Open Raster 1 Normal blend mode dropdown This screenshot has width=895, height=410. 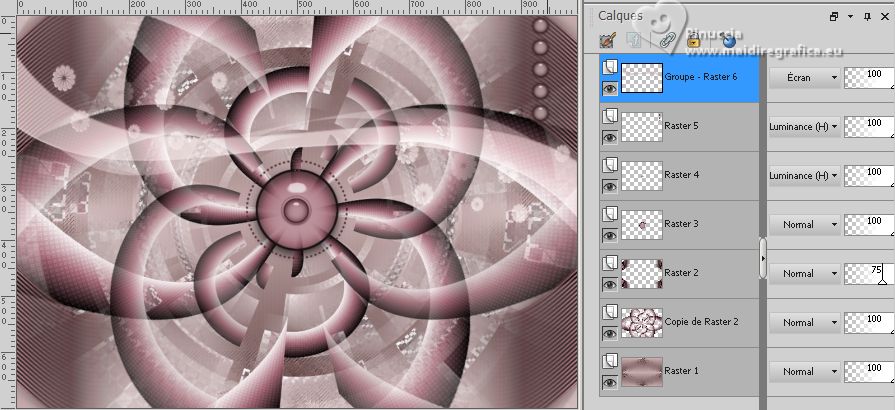pyautogui.click(x=804, y=372)
